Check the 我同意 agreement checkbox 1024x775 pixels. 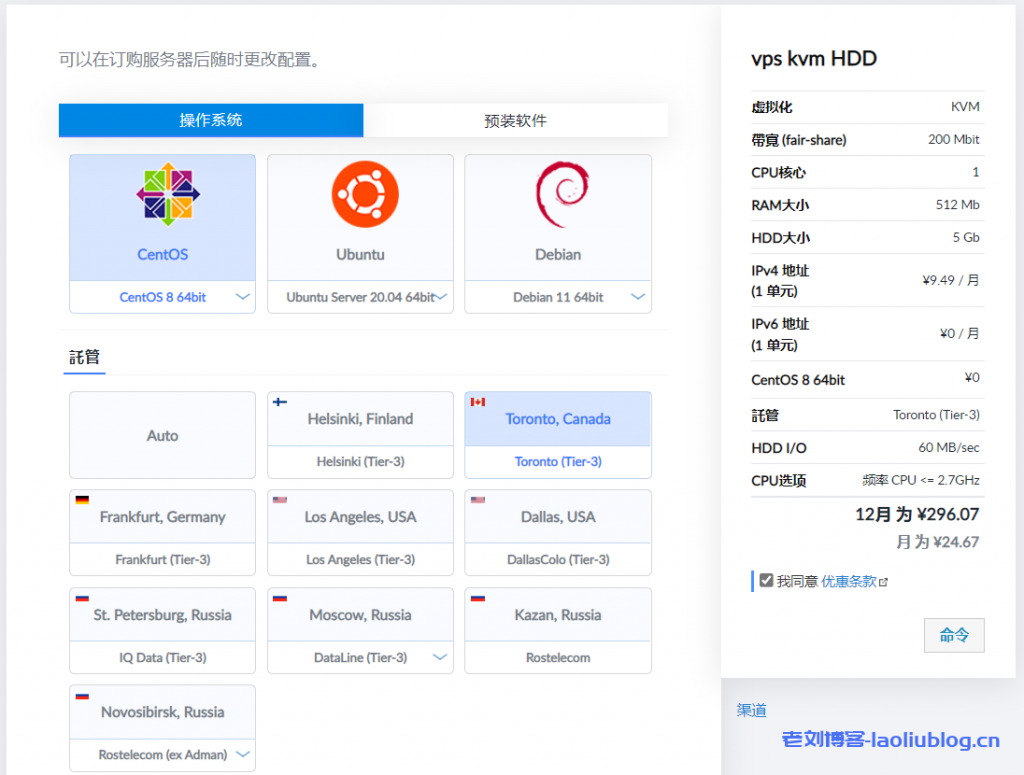766,578
